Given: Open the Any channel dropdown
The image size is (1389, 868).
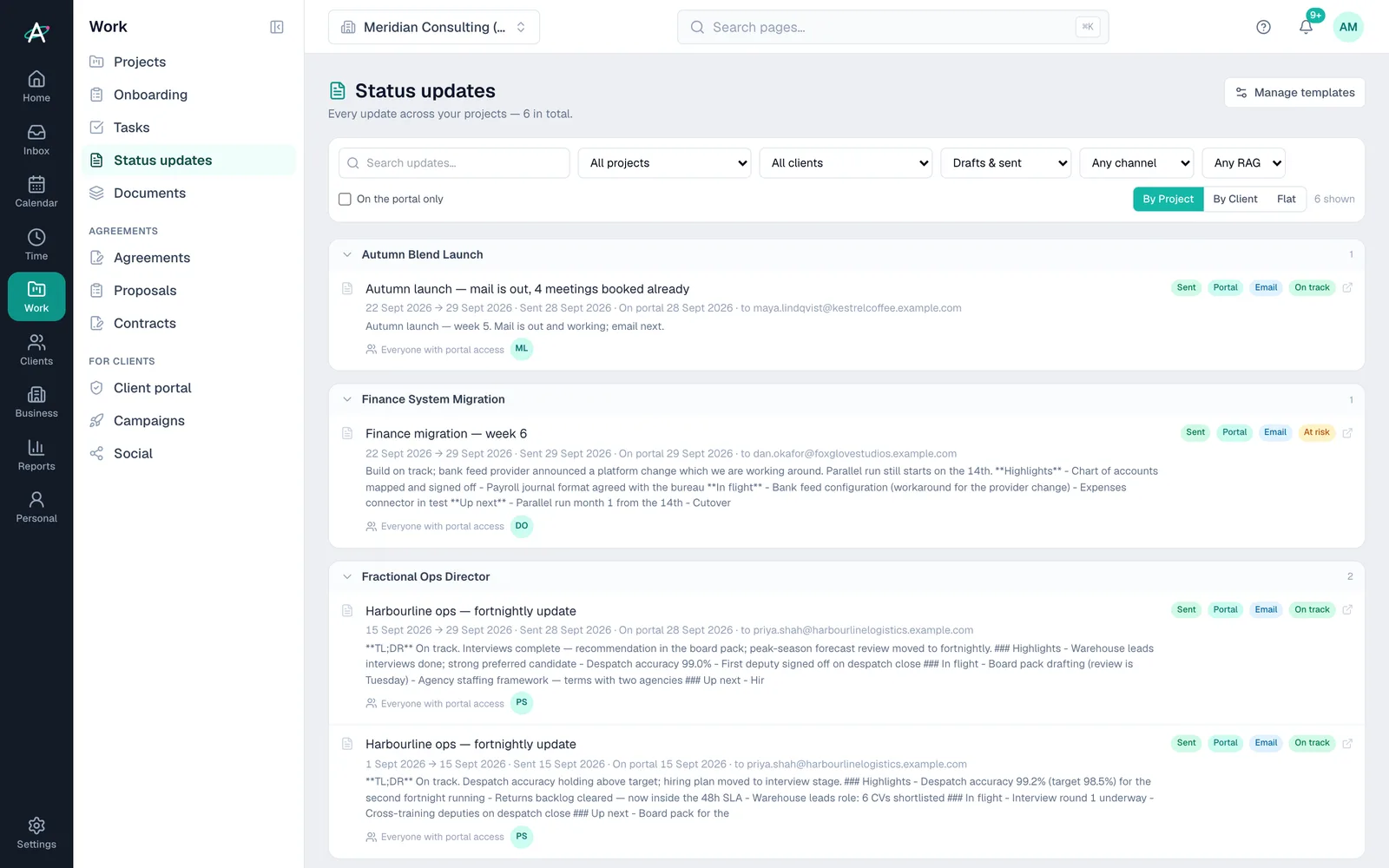Looking at the screenshot, I should (1136, 163).
